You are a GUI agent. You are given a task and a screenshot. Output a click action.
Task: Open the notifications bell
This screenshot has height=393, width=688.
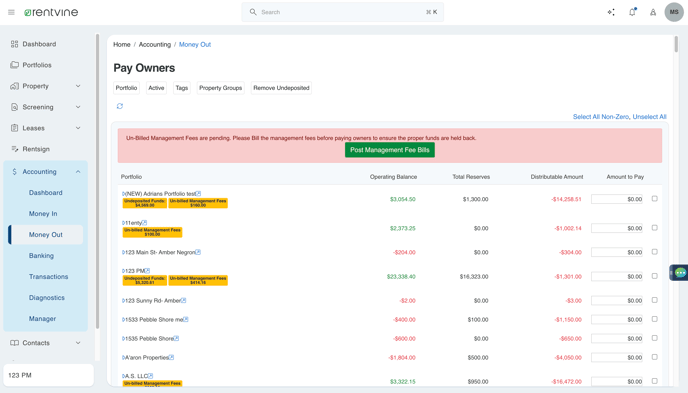[x=632, y=12]
